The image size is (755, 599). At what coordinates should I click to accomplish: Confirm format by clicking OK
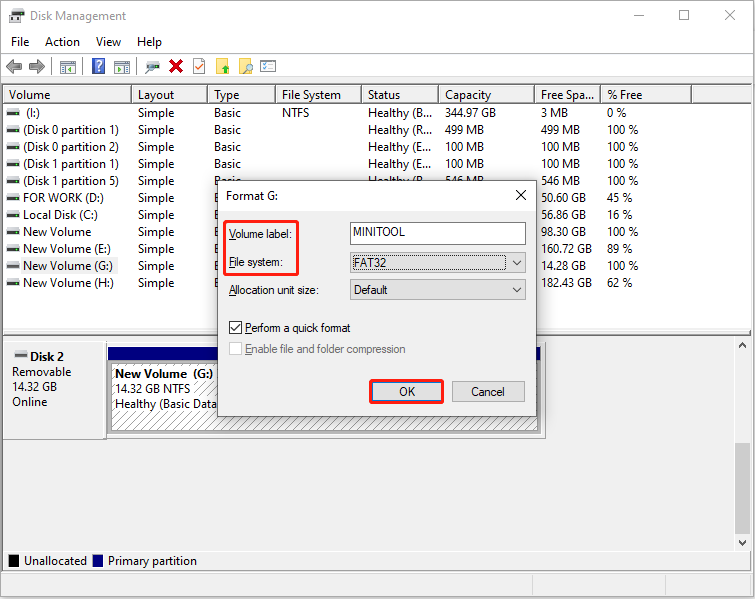(407, 391)
